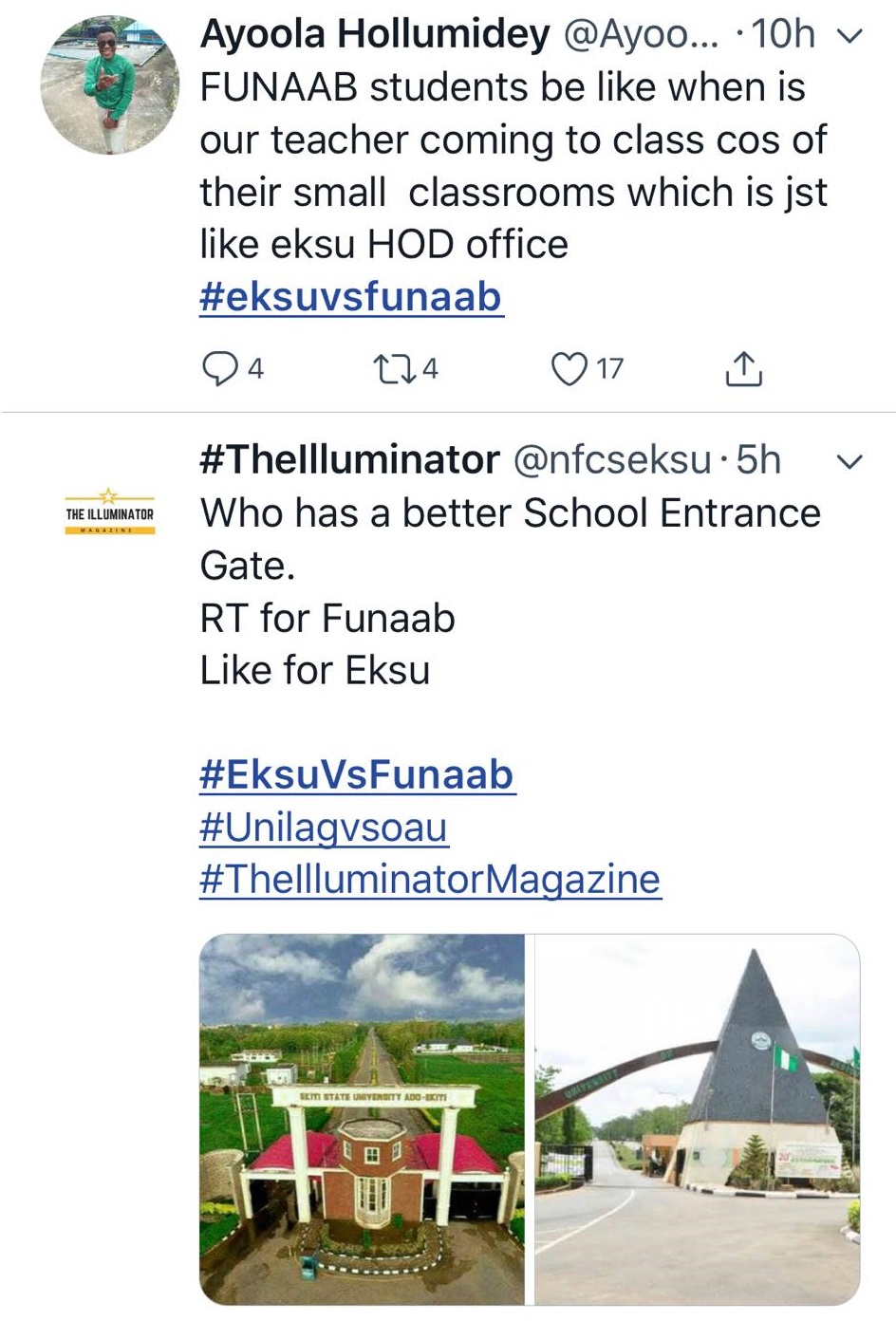
Task: Like the tweet with 17 likes
Action: (x=569, y=368)
